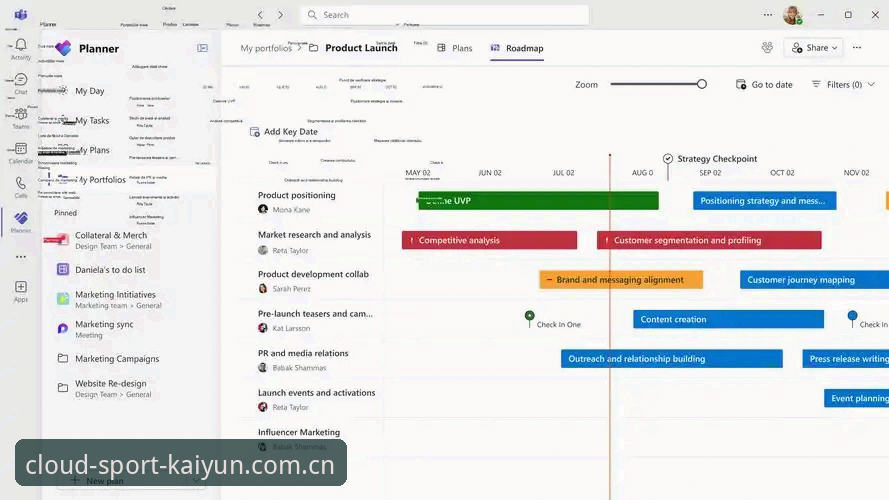Open more options ellipsis next to Share
Viewport: 889px width, 500px height.
(857, 48)
